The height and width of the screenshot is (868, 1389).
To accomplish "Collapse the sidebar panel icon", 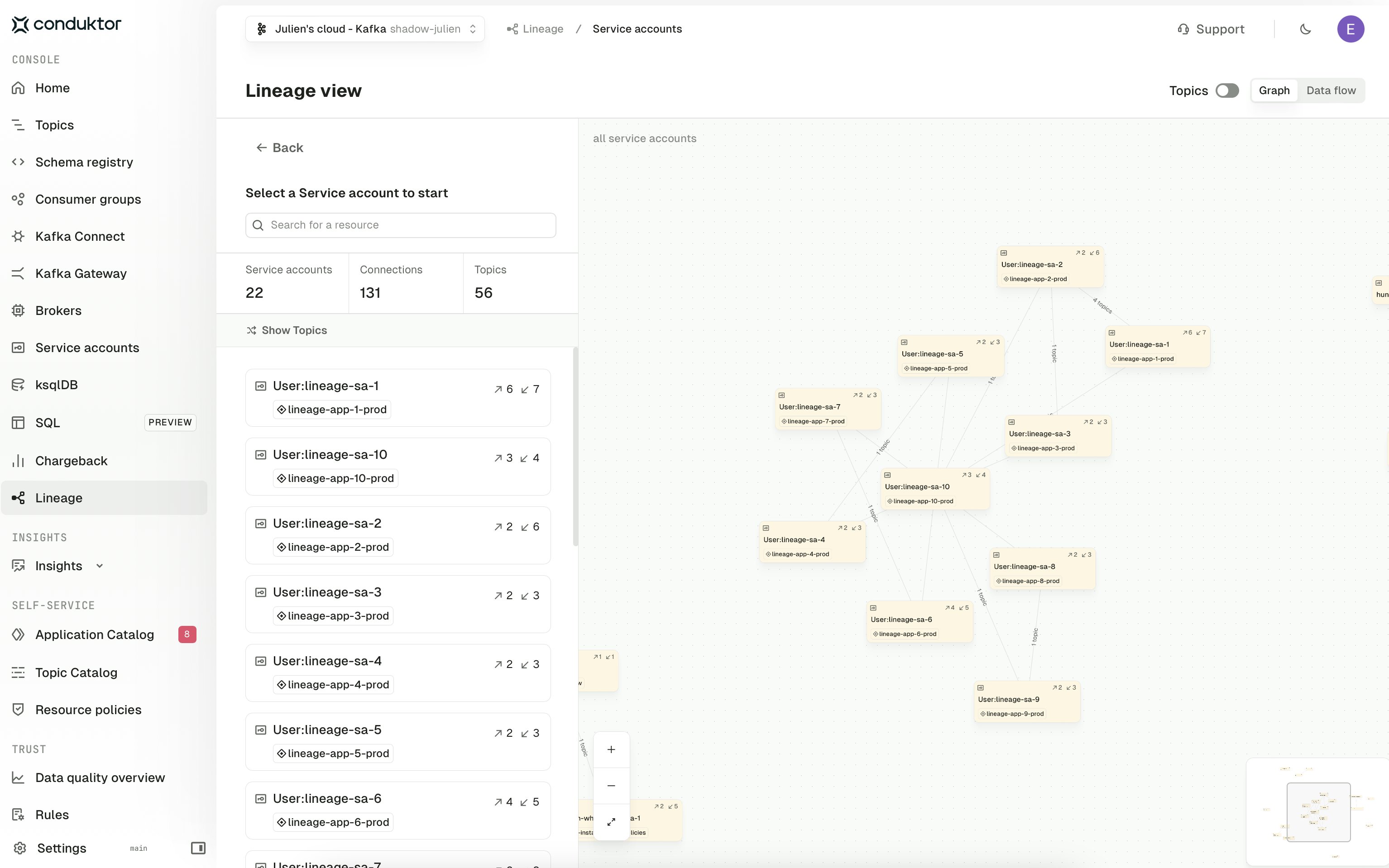I will pos(198,848).
